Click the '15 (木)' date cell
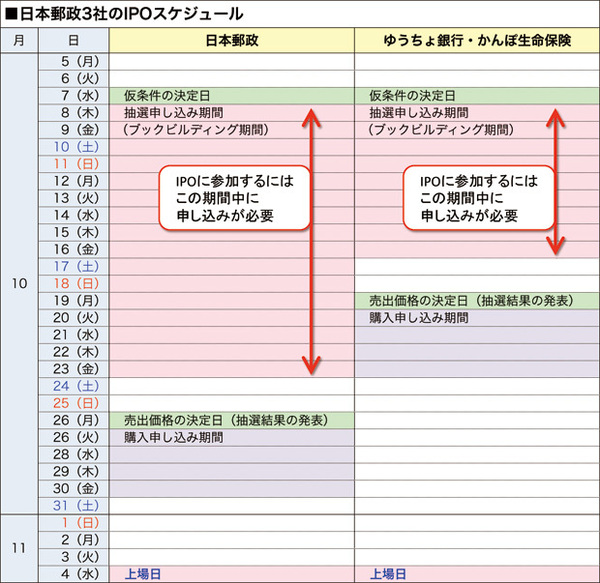 pos(73,232)
